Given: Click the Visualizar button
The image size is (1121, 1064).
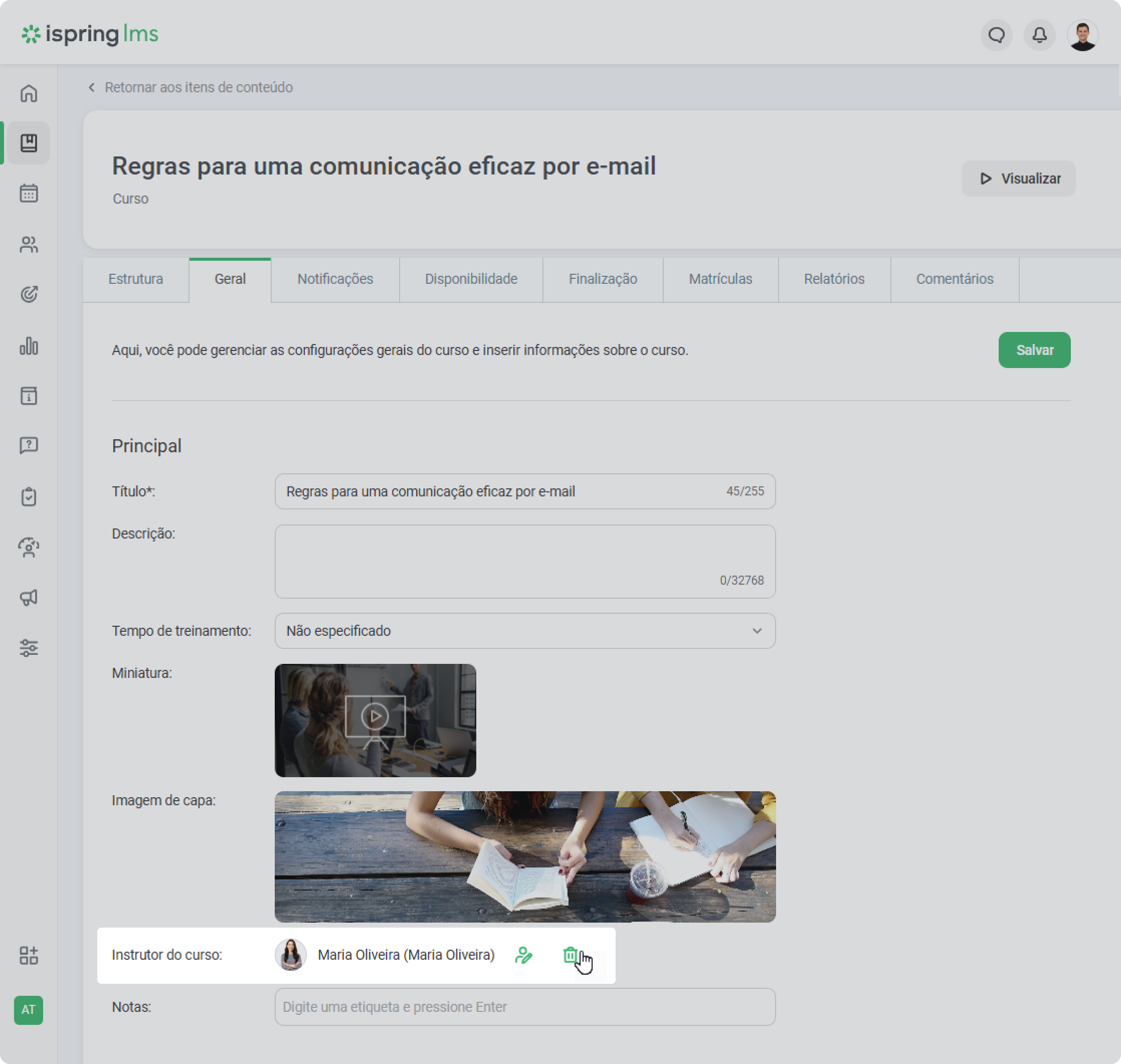Looking at the screenshot, I should pos(1018,179).
